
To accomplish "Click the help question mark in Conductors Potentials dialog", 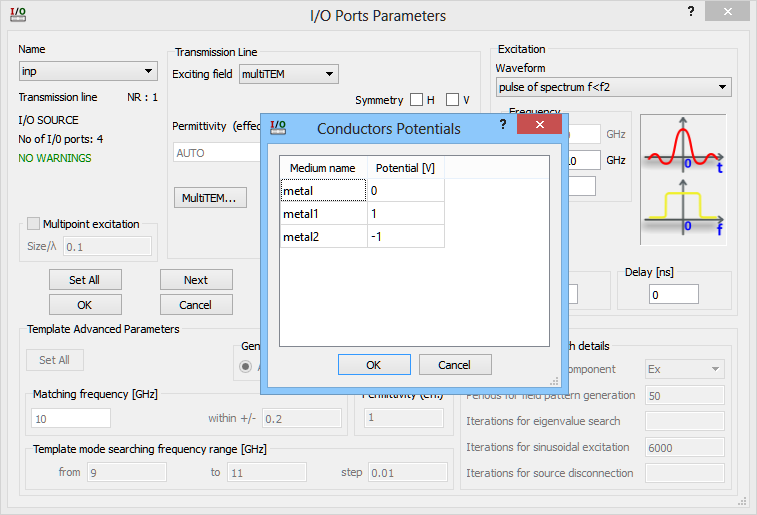I will coord(502,124).
